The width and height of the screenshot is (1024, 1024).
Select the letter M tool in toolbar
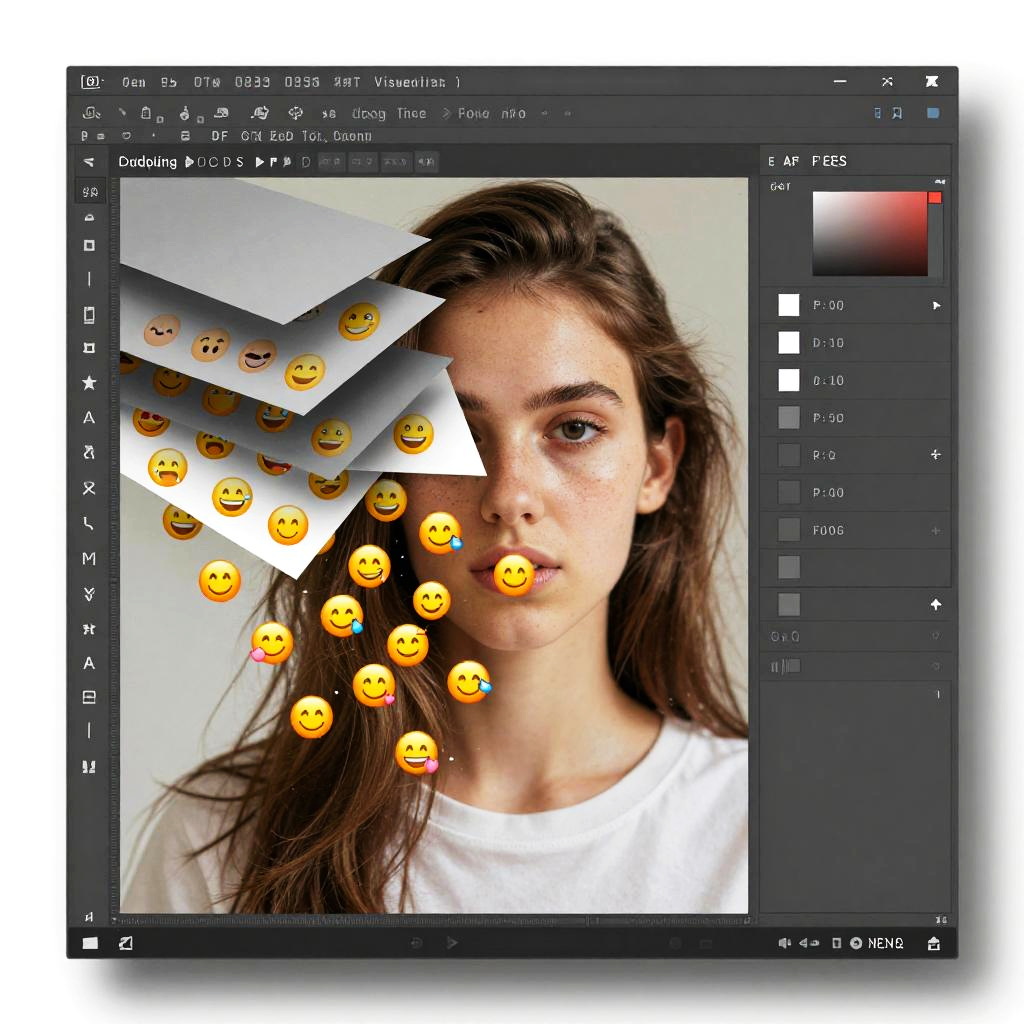pyautogui.click(x=89, y=558)
